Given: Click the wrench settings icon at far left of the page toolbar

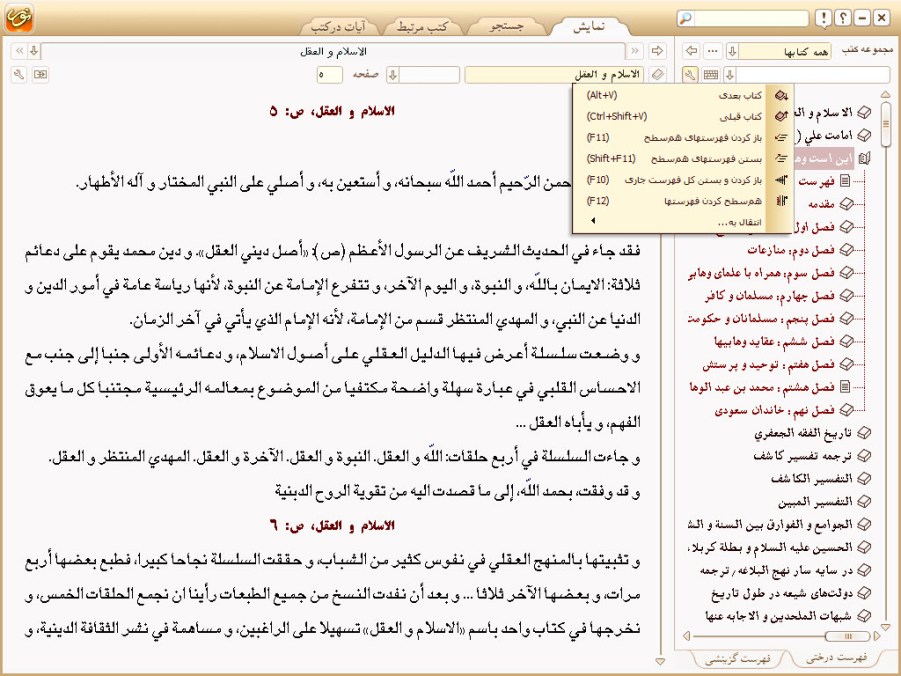Looking at the screenshot, I should (19, 75).
